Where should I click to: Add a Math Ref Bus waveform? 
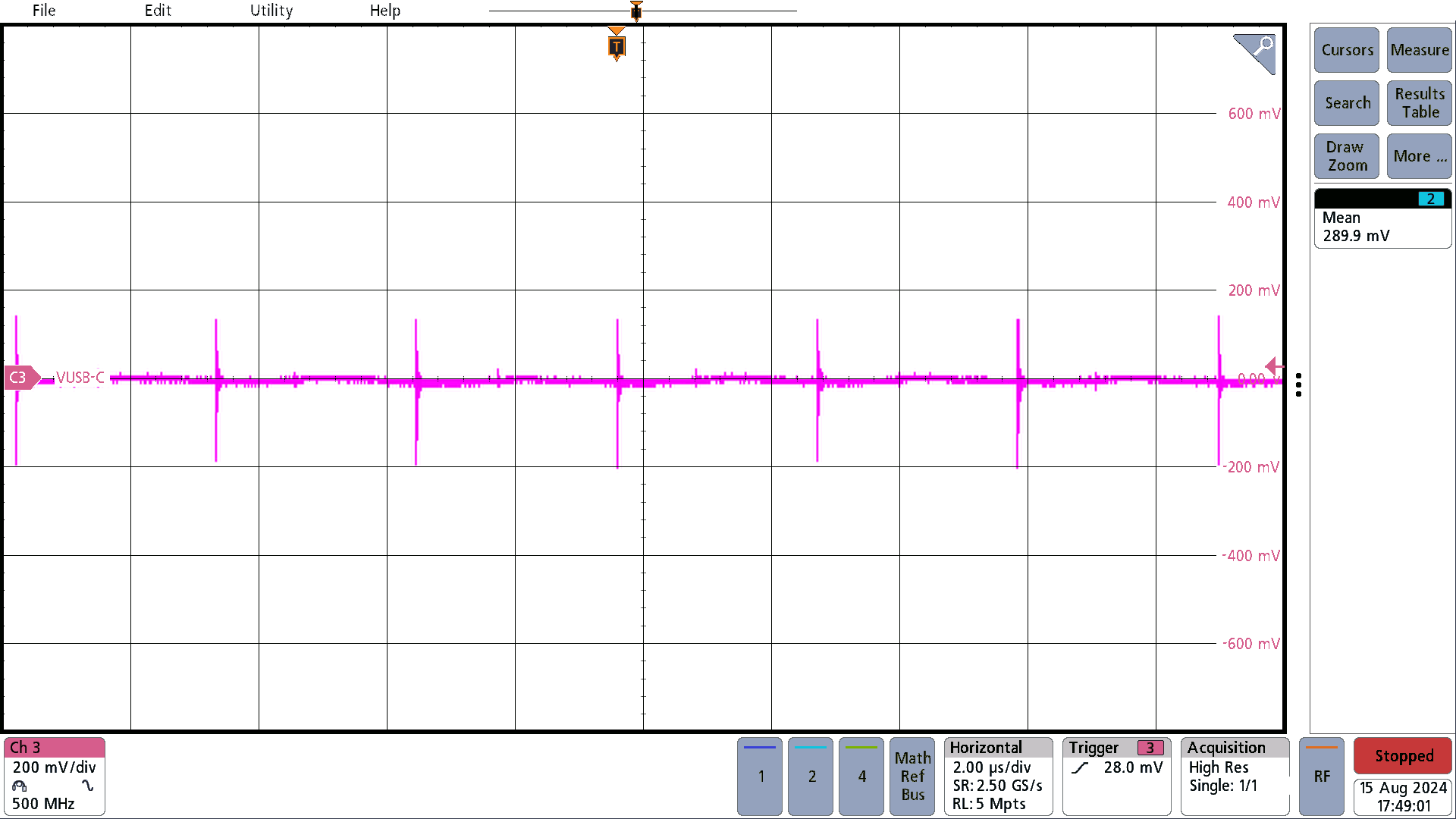pyautogui.click(x=912, y=777)
